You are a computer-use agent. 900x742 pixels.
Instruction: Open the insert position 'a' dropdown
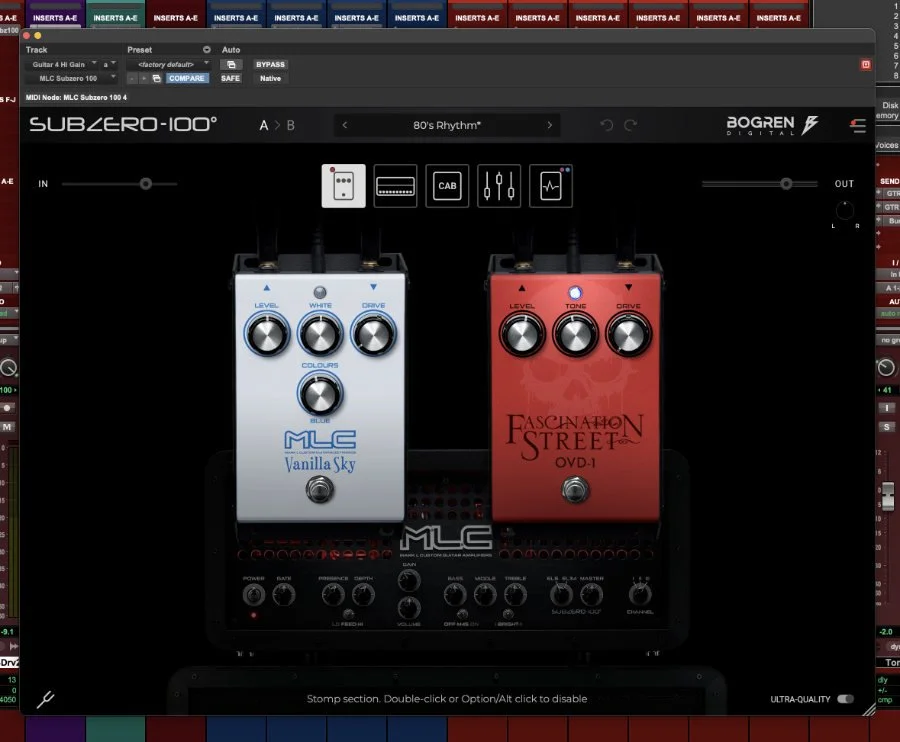click(x=109, y=65)
